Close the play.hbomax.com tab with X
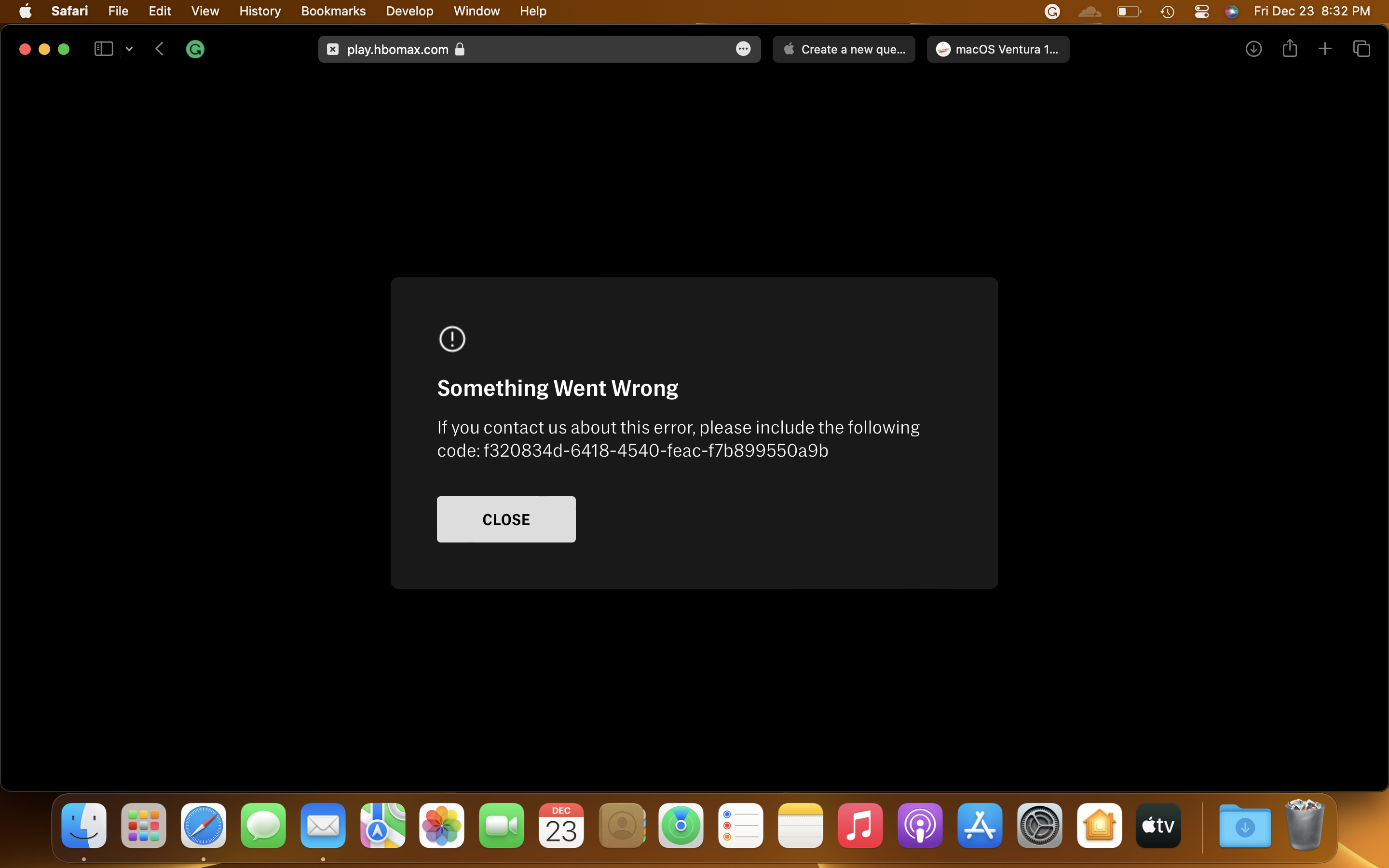This screenshot has width=1389, height=868. point(333,49)
